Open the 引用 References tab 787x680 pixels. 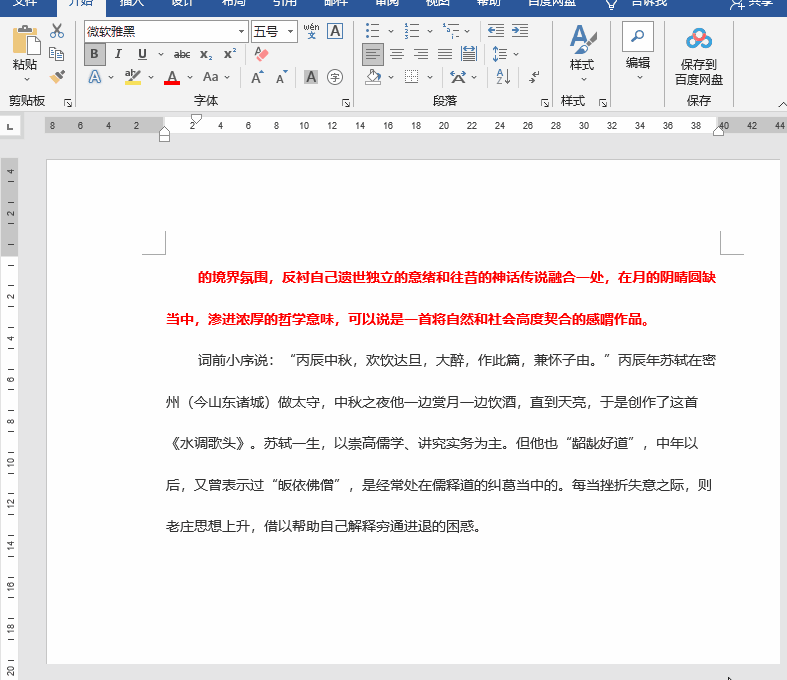click(285, 4)
